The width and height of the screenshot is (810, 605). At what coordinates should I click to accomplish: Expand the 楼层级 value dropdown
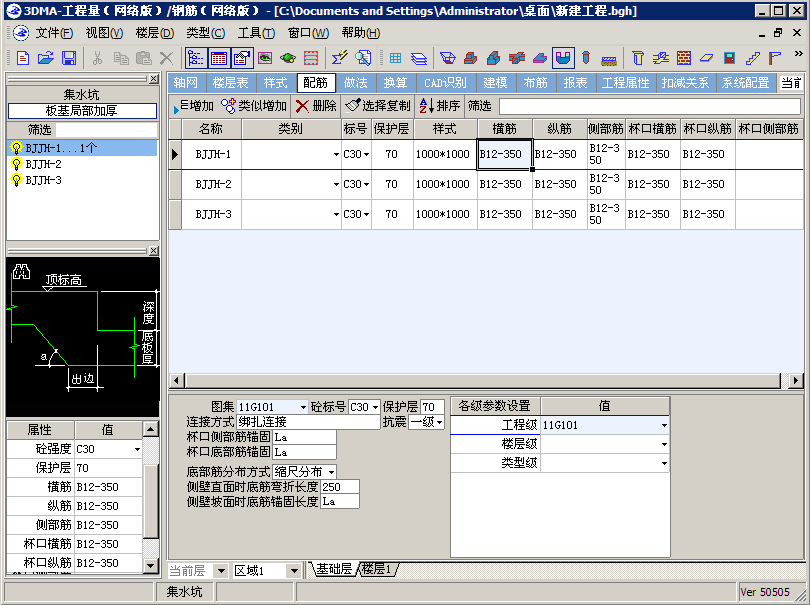click(664, 444)
